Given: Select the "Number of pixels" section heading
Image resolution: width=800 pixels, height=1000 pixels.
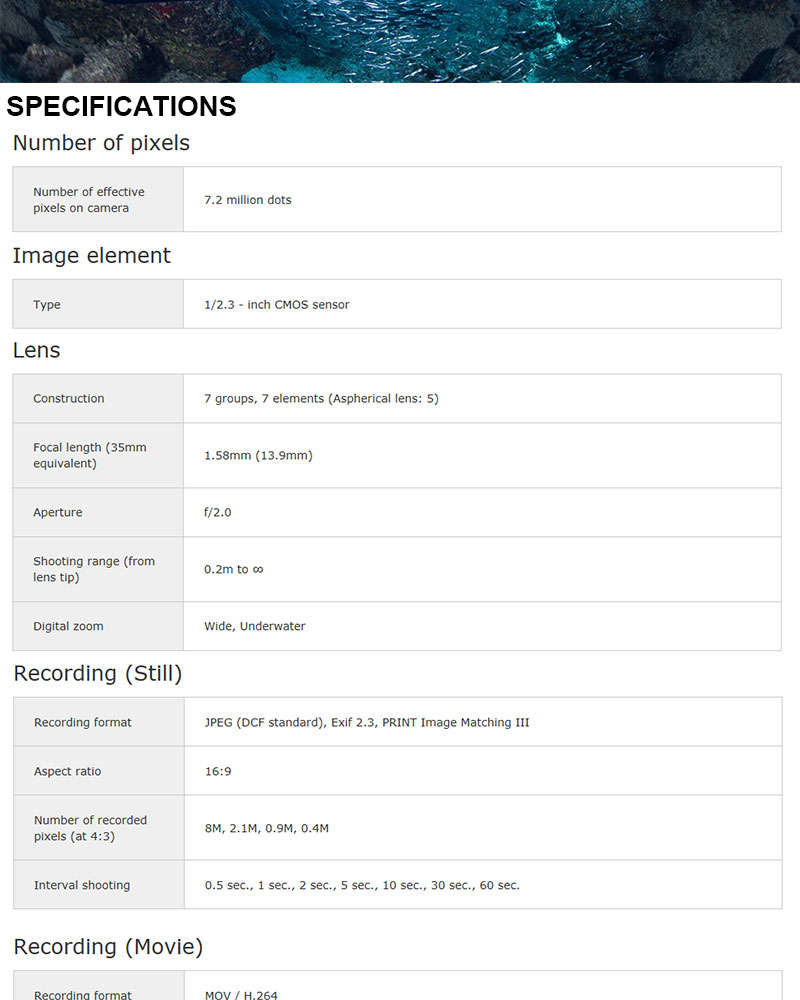Looking at the screenshot, I should pos(101,143).
